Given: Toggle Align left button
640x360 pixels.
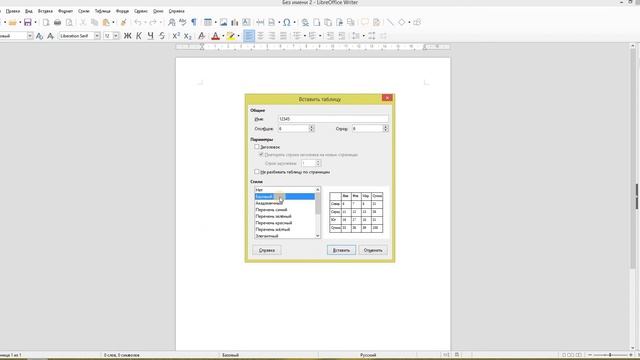Looking at the screenshot, I should coord(249,36).
